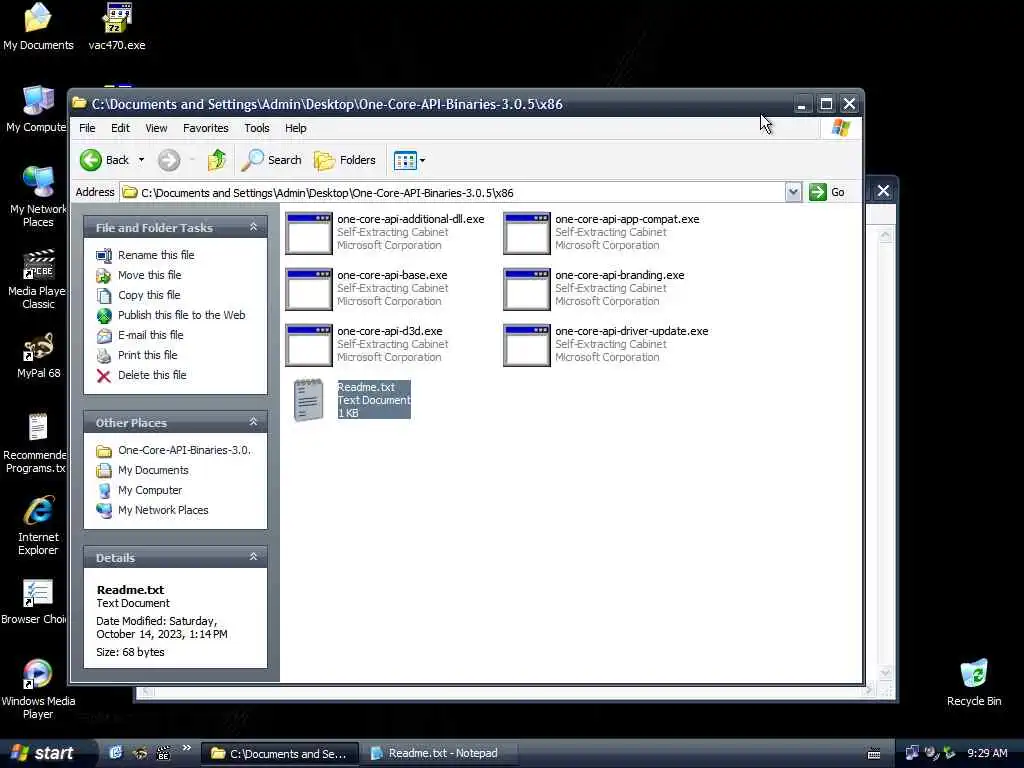Viewport: 1024px width, 768px height.
Task: Click the system tray clock
Action: coord(987,753)
